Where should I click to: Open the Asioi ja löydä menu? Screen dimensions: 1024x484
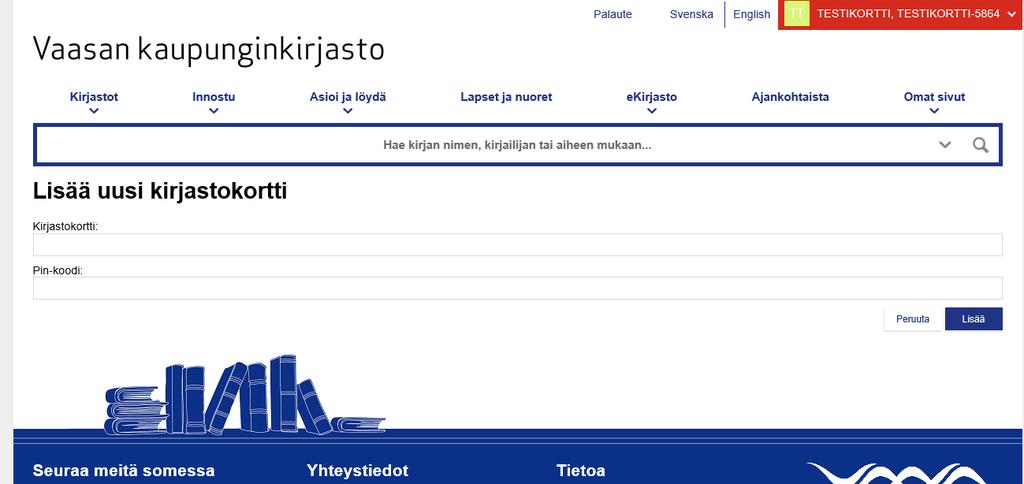(347, 97)
